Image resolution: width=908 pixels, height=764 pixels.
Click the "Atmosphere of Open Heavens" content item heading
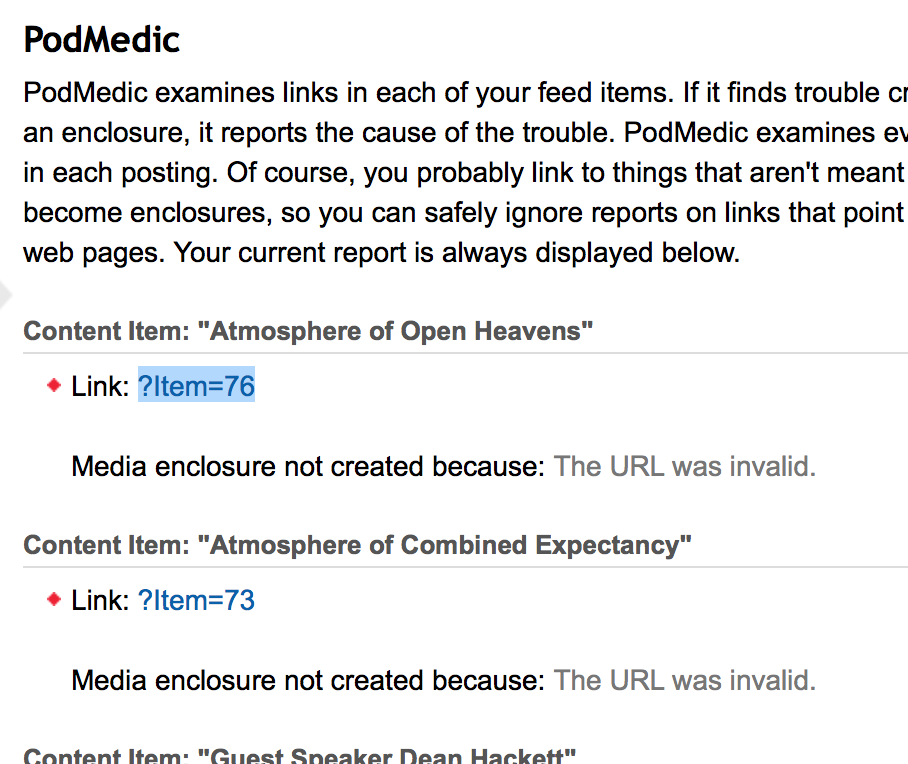click(x=308, y=331)
